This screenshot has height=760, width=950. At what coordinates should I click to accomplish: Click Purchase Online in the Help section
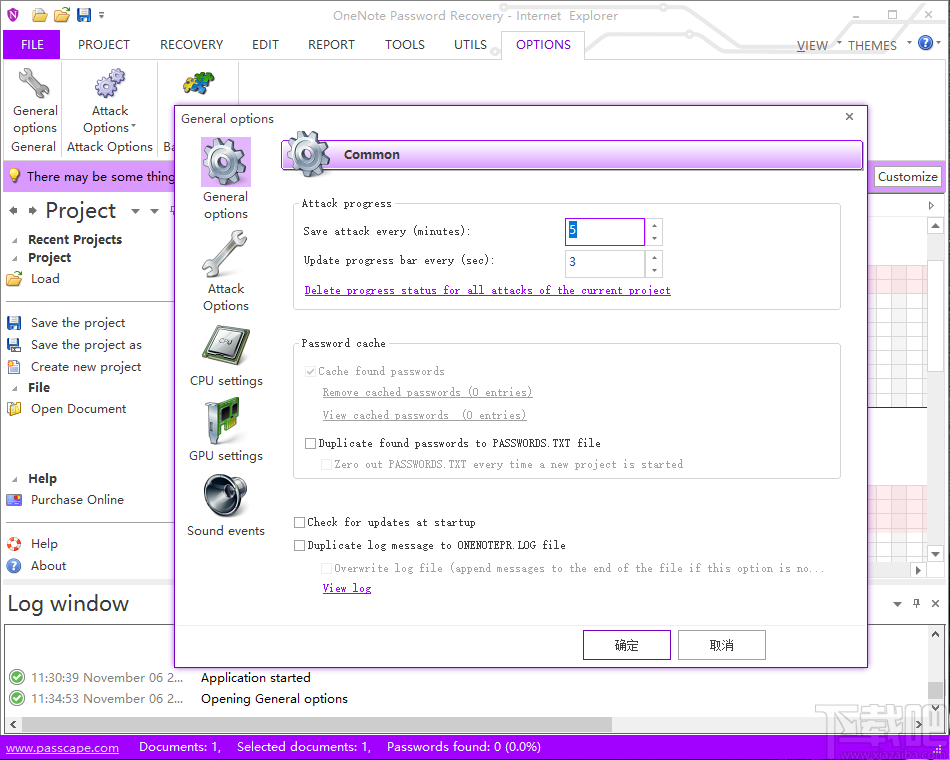pyautogui.click(x=75, y=499)
